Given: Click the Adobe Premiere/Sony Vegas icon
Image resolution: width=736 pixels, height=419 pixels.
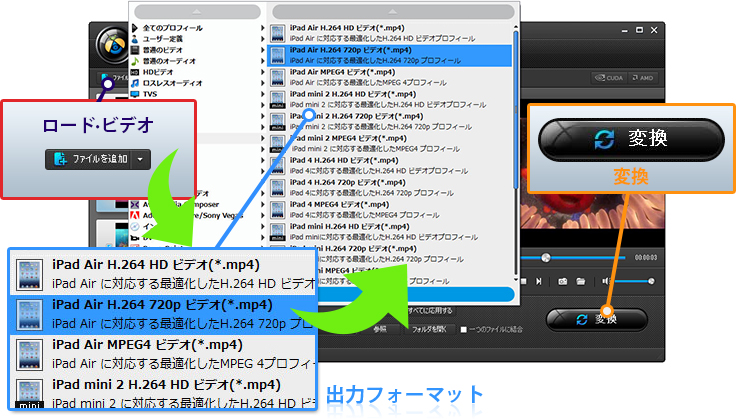Looking at the screenshot, I should pyautogui.click(x=135, y=216).
